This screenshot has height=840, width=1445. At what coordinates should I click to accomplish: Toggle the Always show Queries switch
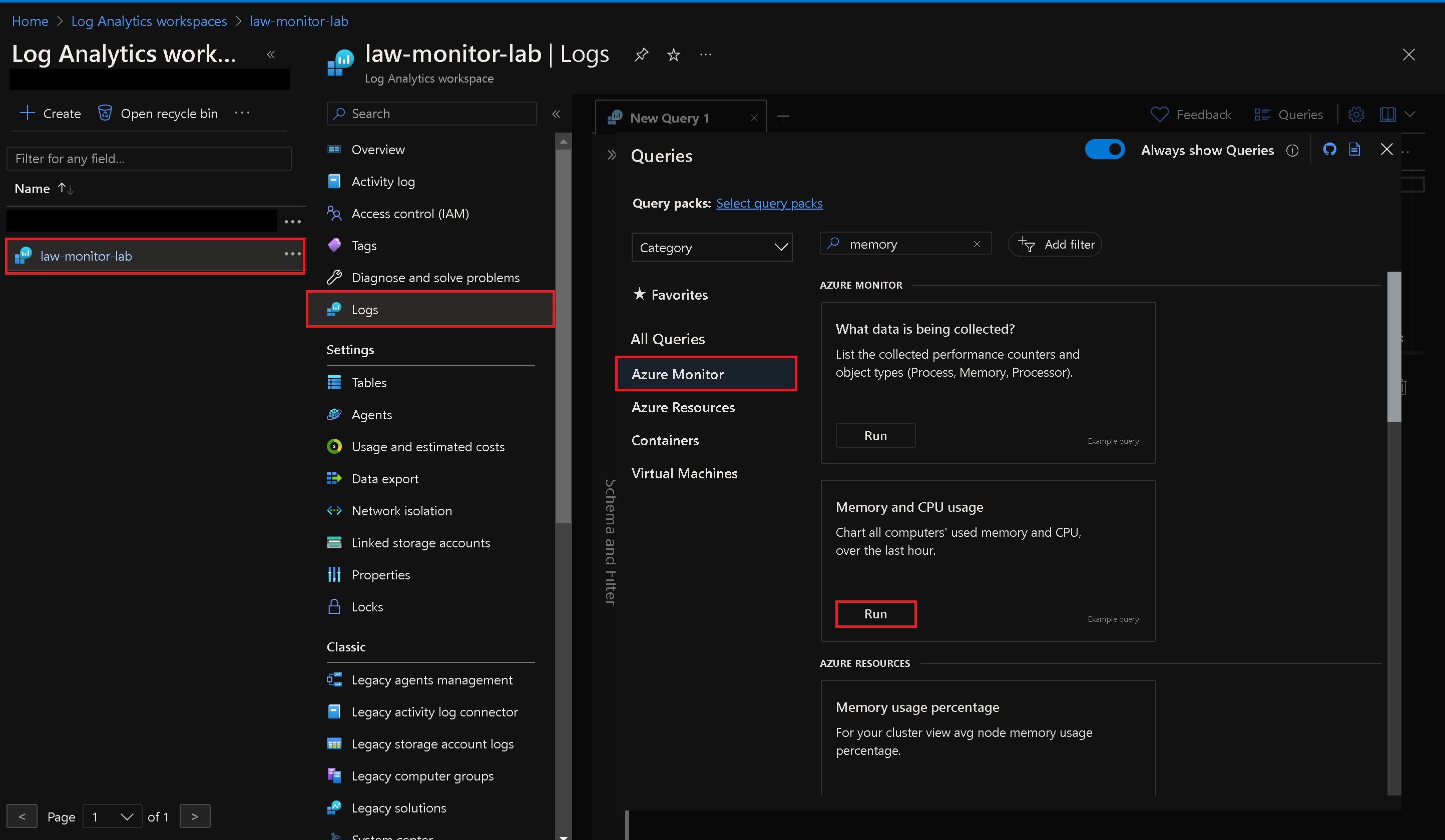[1105, 149]
